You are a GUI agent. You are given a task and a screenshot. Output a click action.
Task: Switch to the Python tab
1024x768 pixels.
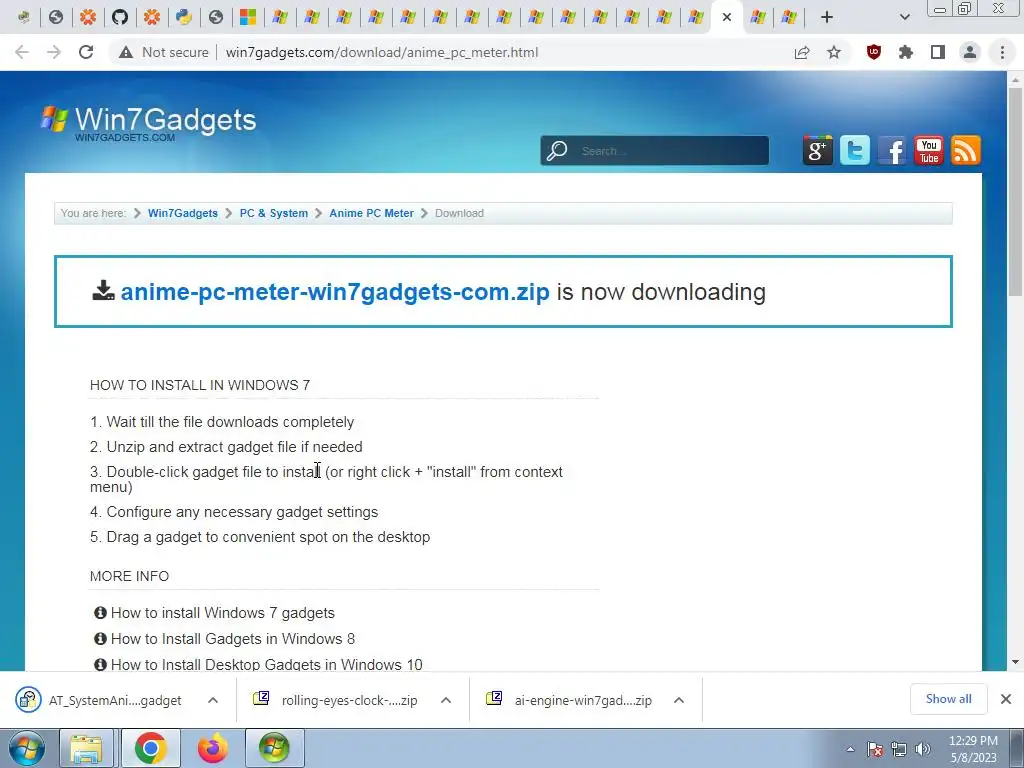click(x=184, y=17)
